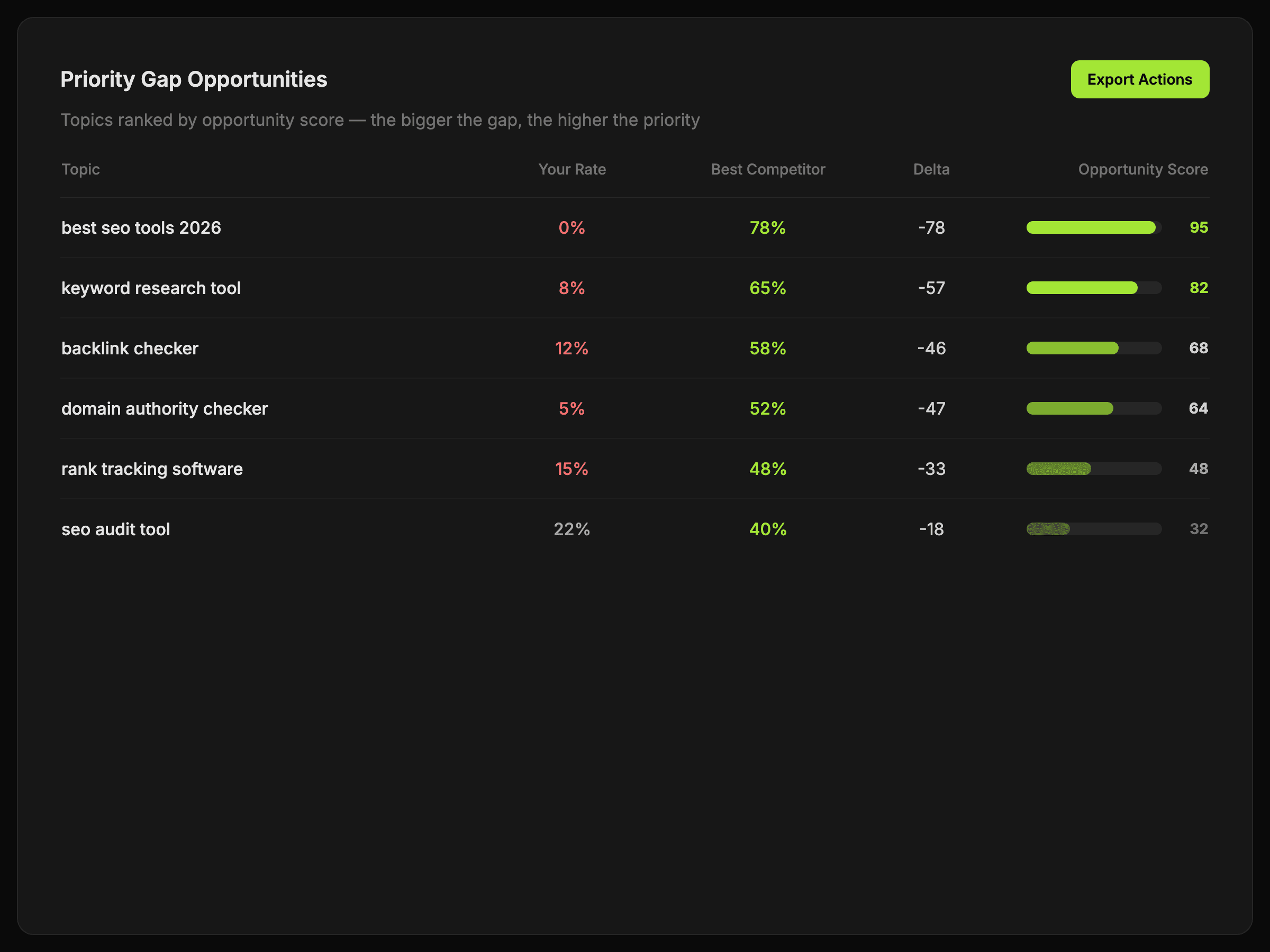1270x952 pixels.
Task: Select 'rank tracking software' topic
Action: coord(151,469)
